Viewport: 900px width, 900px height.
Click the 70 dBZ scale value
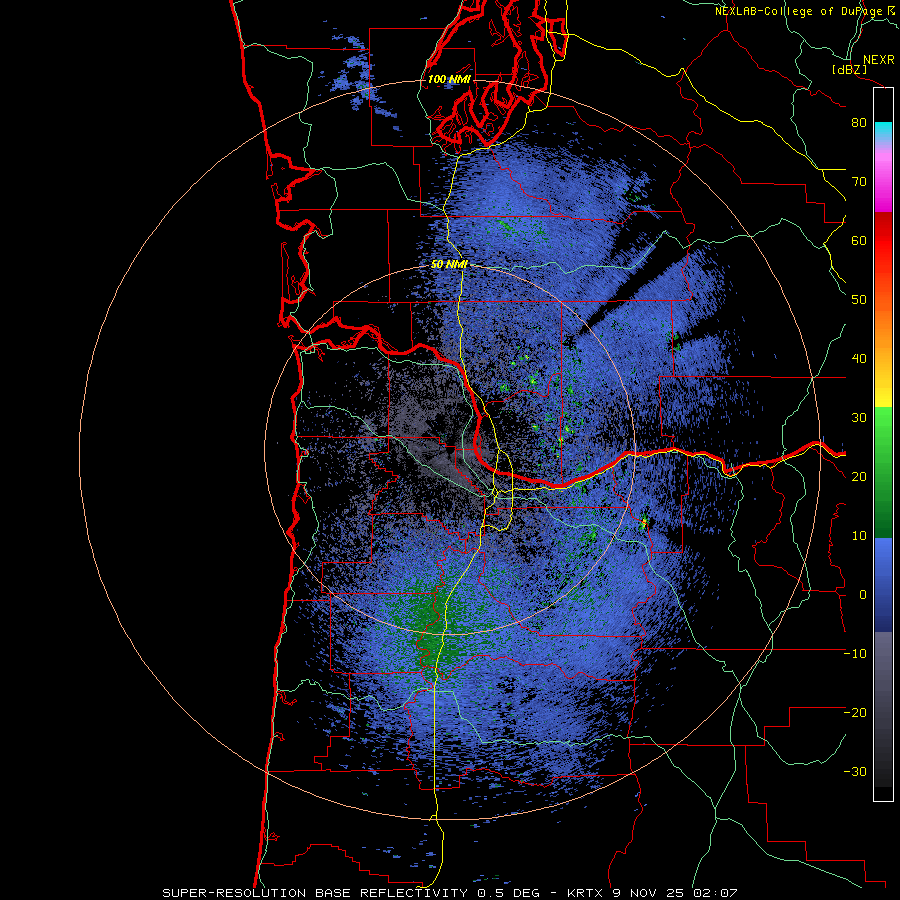pos(859,181)
